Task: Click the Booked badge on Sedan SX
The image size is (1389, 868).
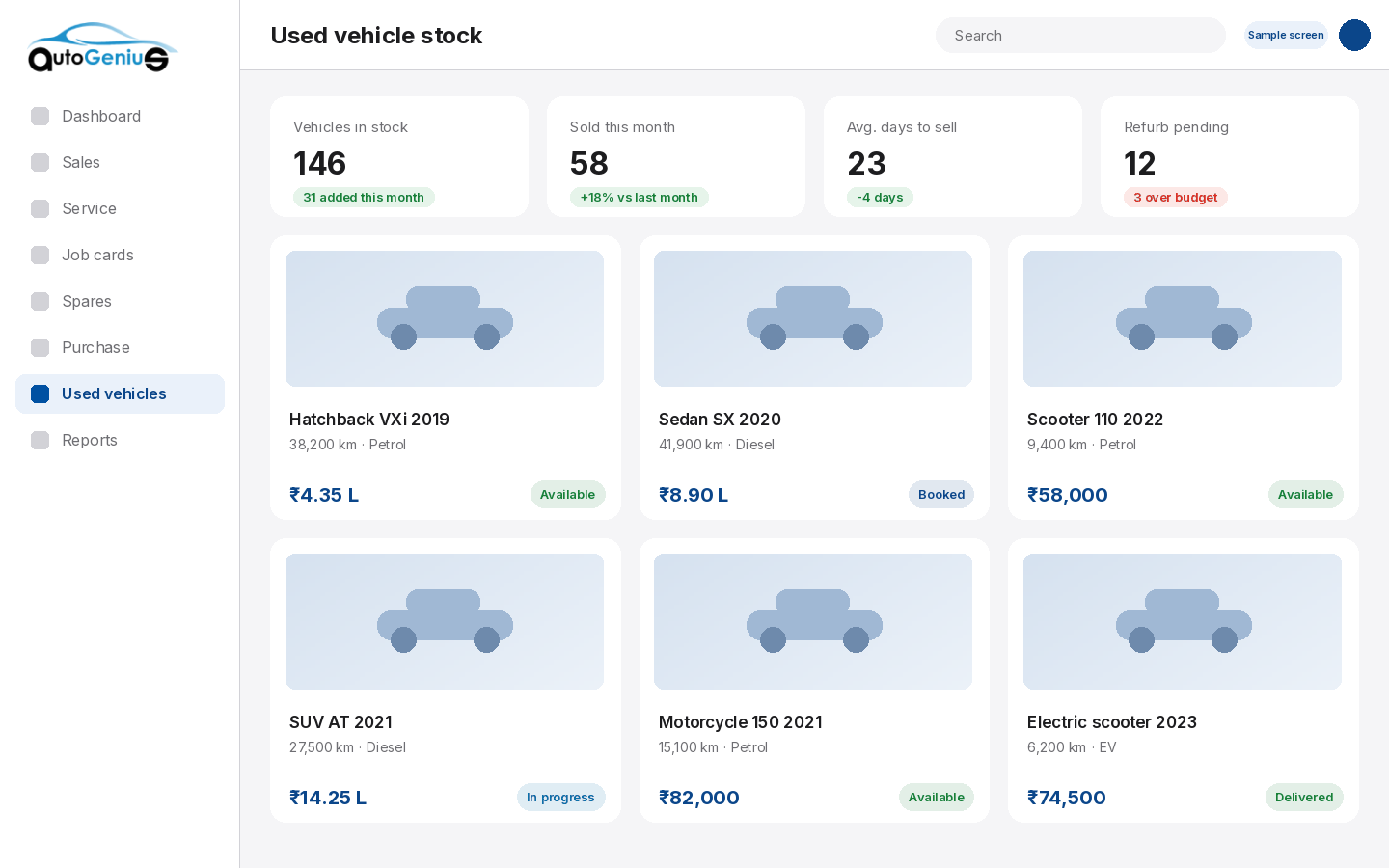Action: (x=941, y=494)
